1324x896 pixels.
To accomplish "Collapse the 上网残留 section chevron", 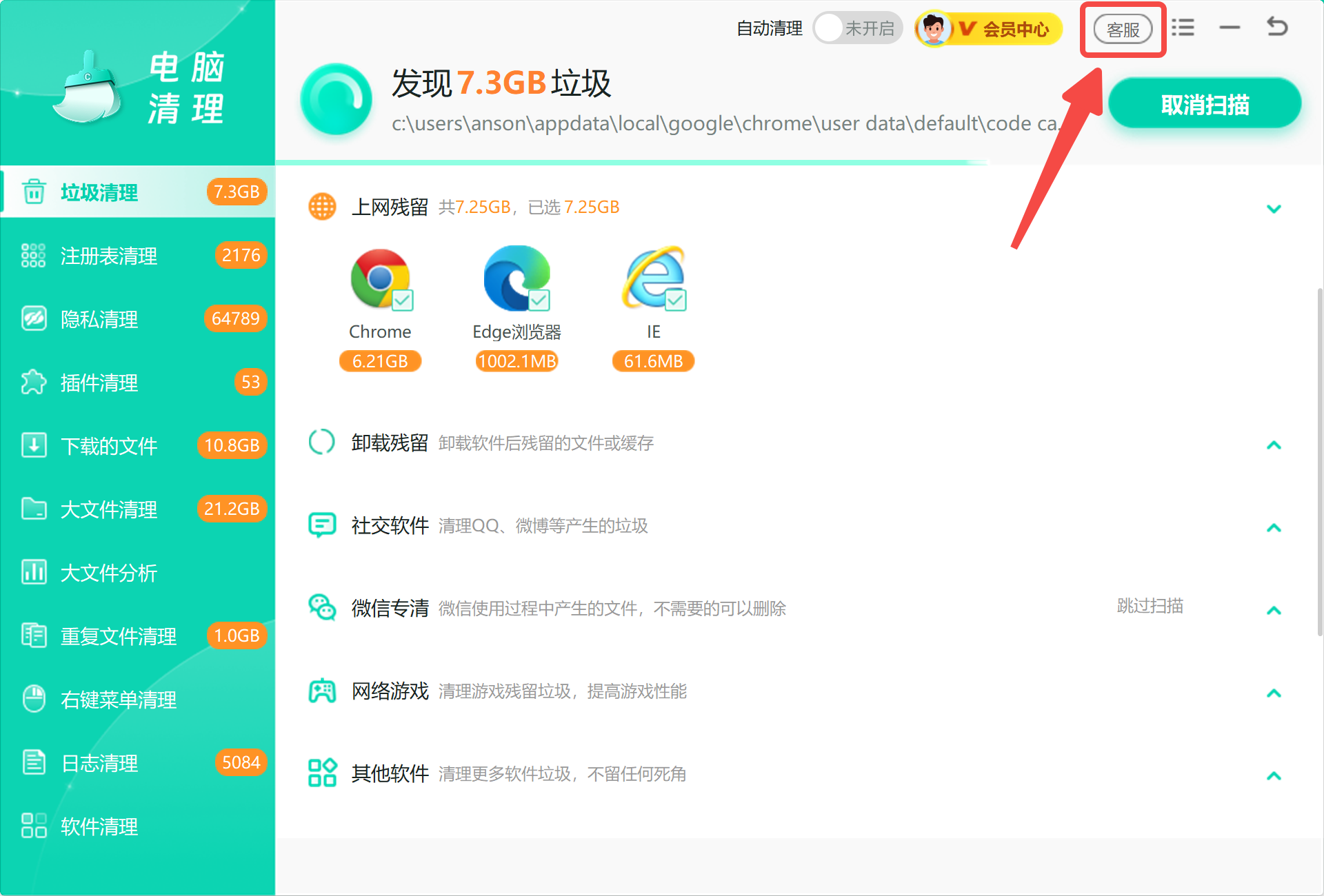I will [x=1274, y=209].
